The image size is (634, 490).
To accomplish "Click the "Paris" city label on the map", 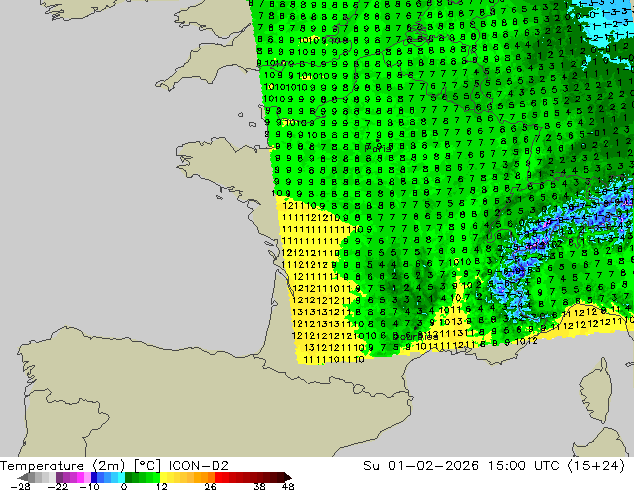I will click(378, 149).
